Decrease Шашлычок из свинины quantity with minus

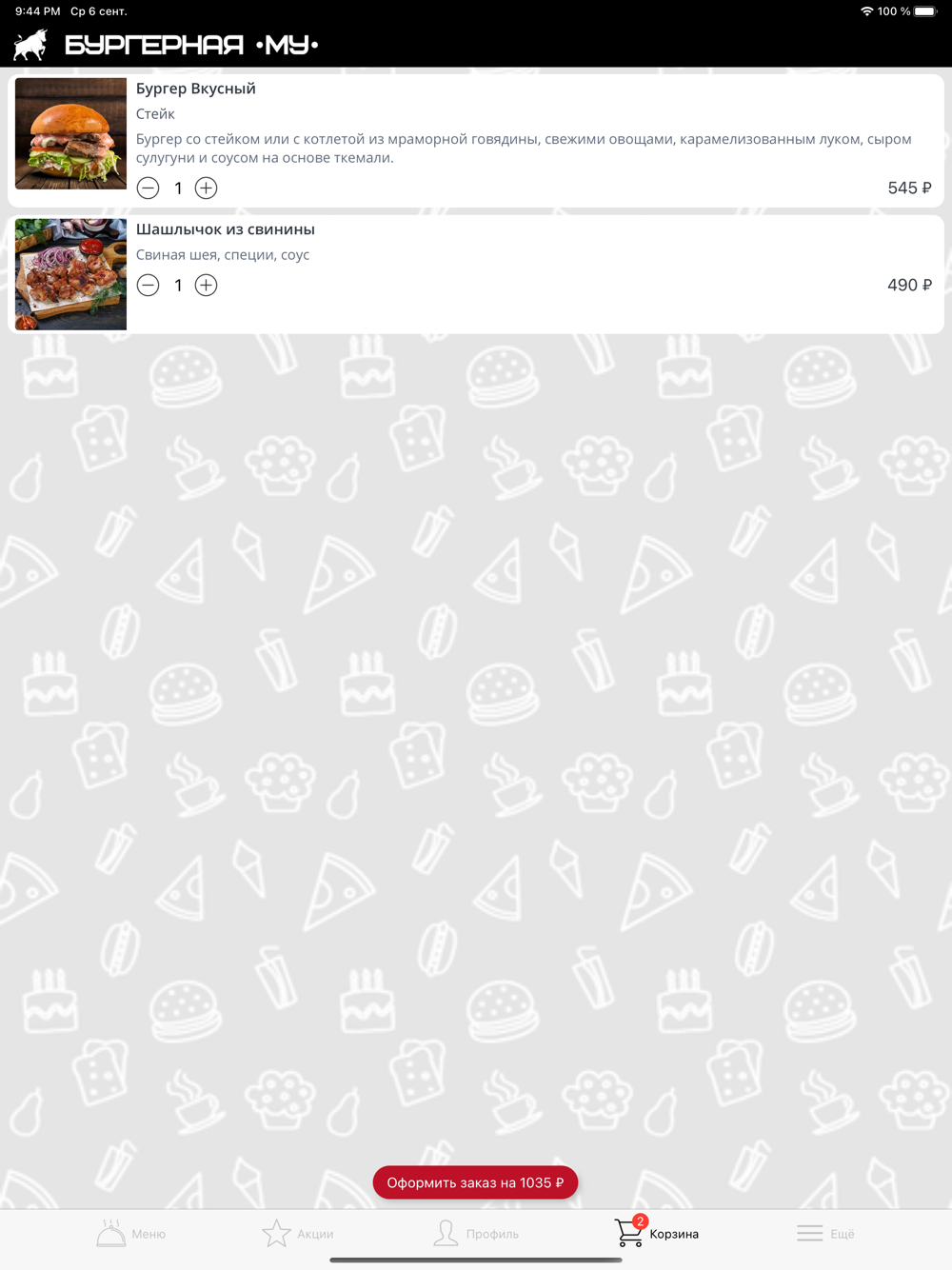tap(148, 286)
